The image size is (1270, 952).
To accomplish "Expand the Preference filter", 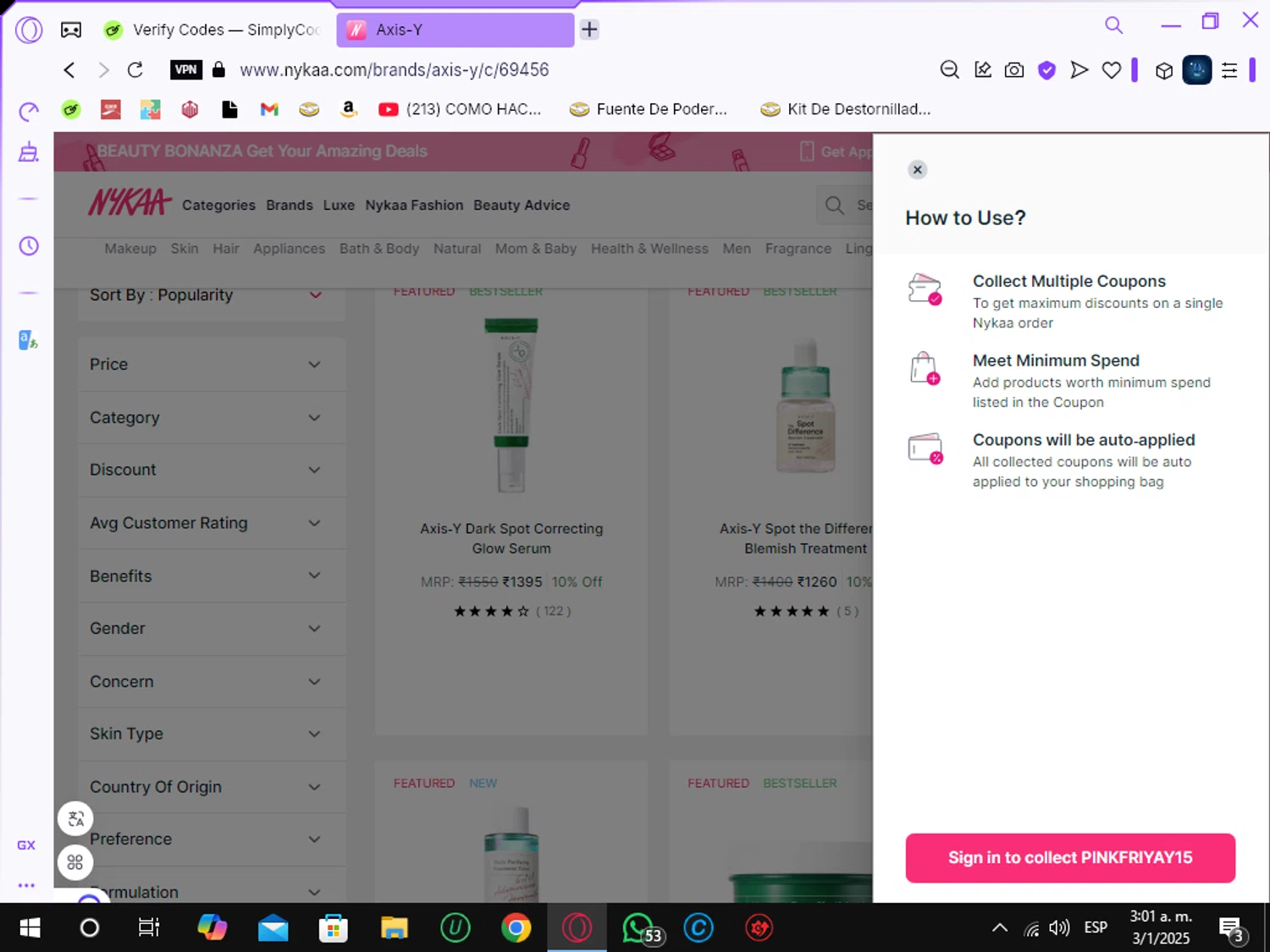I will click(212, 839).
